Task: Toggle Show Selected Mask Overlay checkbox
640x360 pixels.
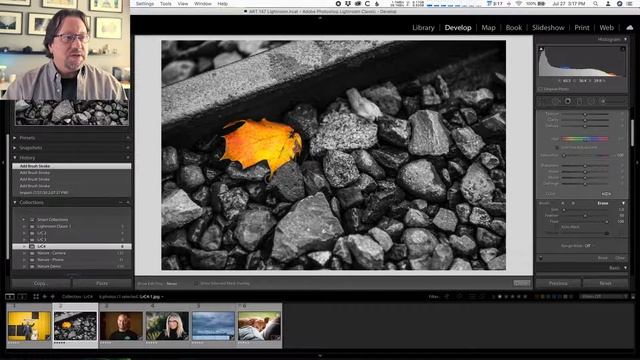Action: pyautogui.click(x=197, y=283)
